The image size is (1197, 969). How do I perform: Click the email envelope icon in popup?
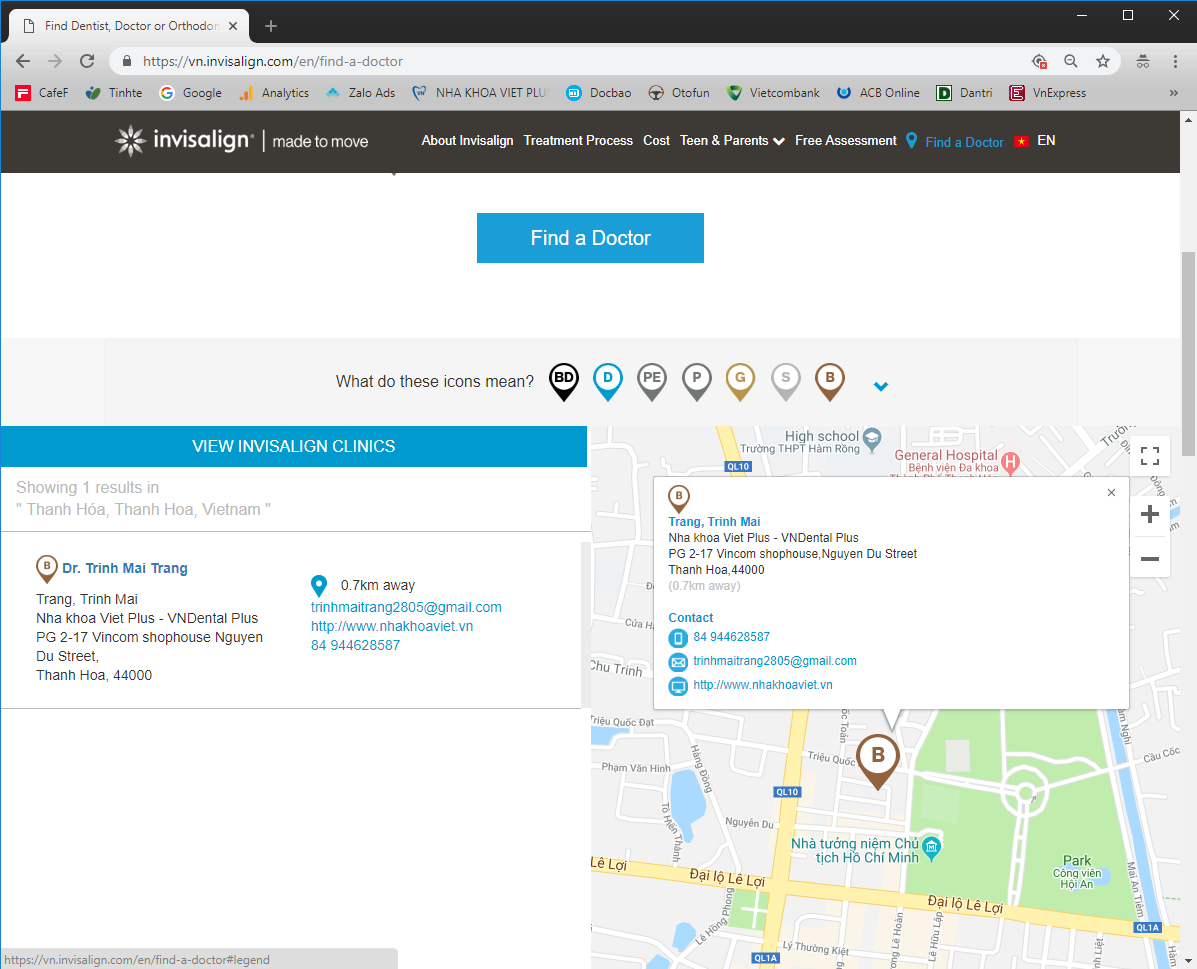point(678,662)
